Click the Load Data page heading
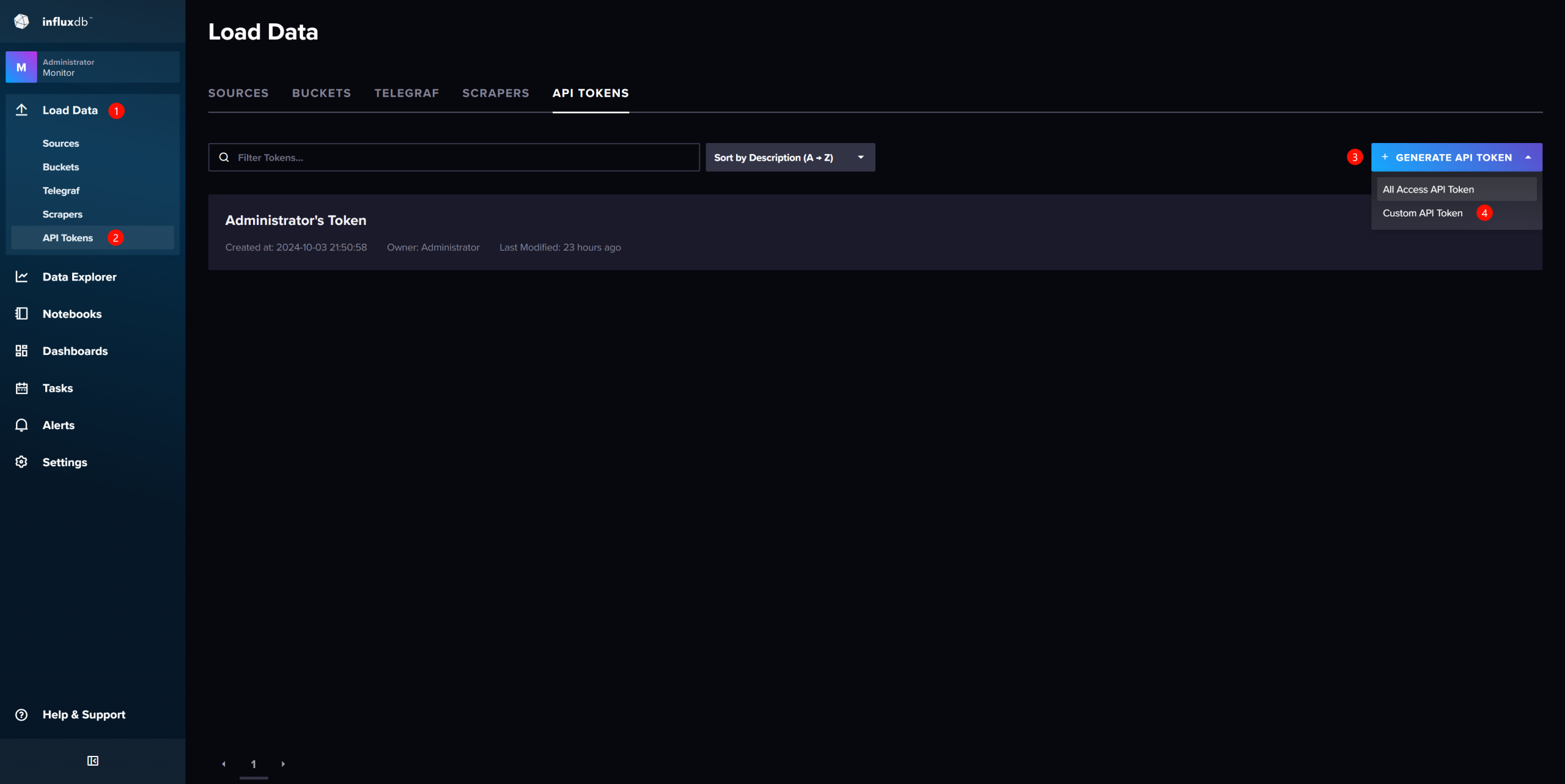The height and width of the screenshot is (784, 1565). pyautogui.click(x=263, y=32)
